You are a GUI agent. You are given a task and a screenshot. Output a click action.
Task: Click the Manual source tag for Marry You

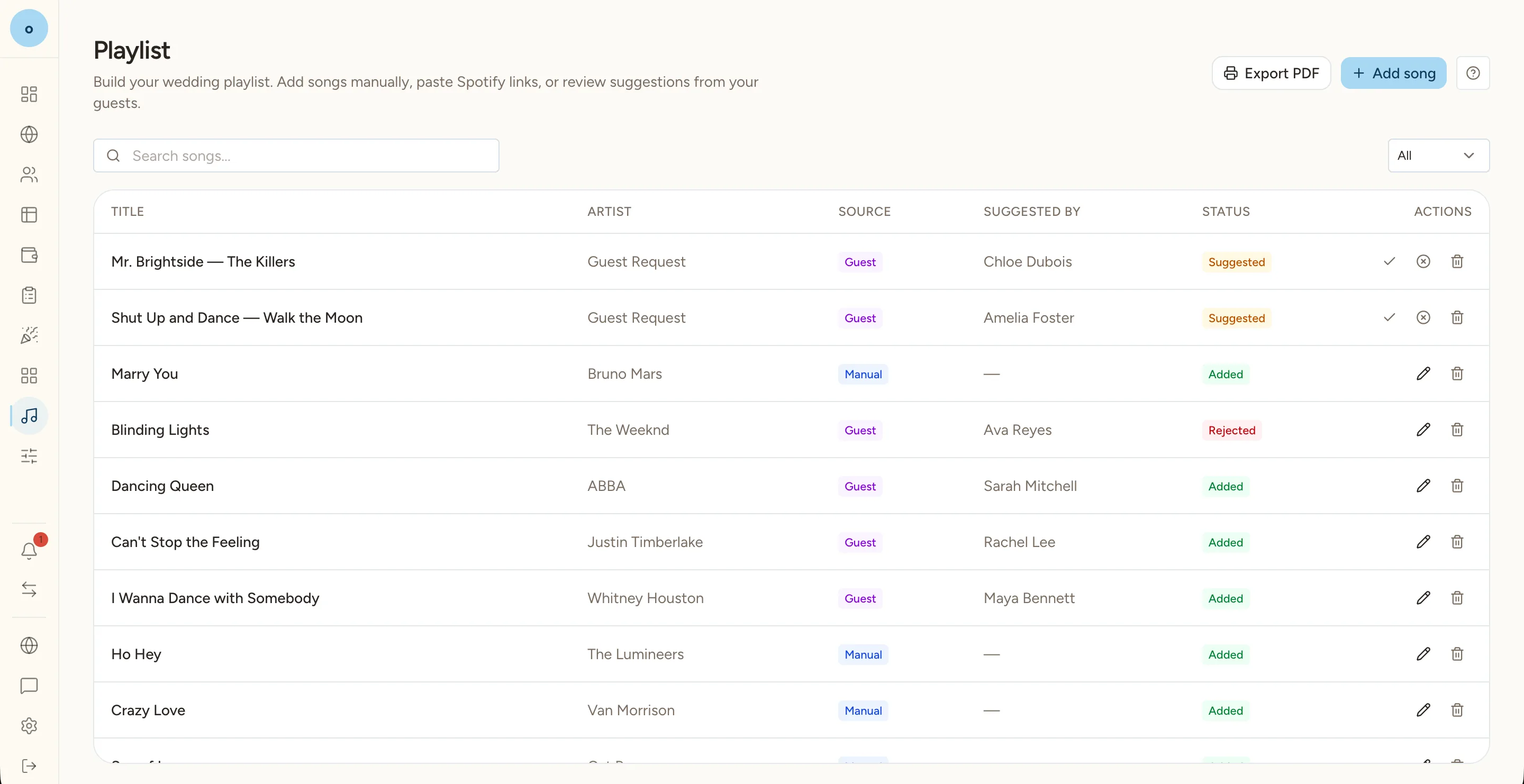pyautogui.click(x=863, y=374)
